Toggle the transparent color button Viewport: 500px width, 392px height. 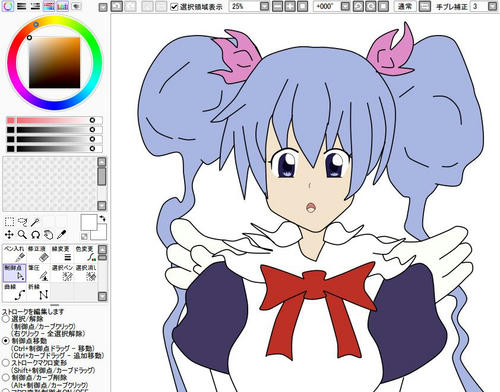(84, 236)
